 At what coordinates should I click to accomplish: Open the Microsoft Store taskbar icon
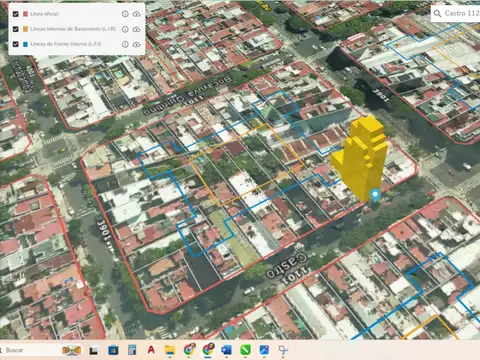113,350
